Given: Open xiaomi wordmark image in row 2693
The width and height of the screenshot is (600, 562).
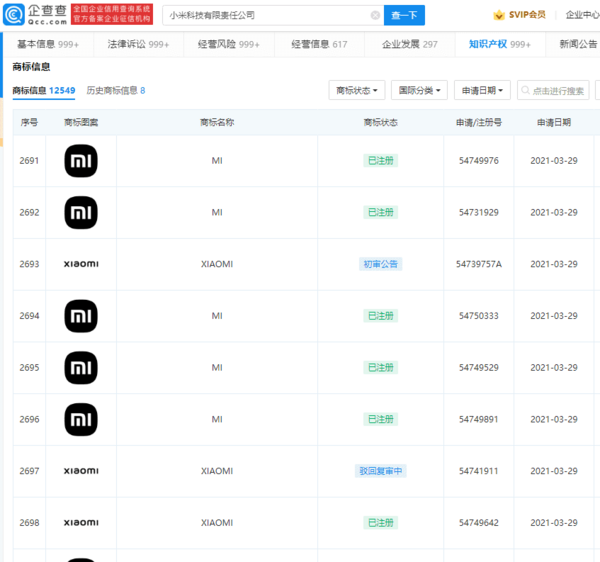Looking at the screenshot, I should click(81, 264).
